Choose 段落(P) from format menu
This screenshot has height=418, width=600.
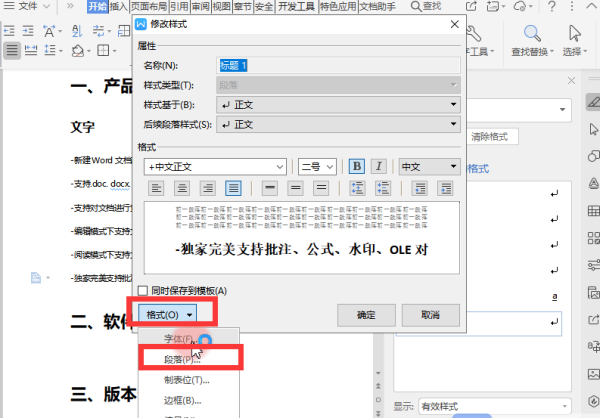(189, 359)
